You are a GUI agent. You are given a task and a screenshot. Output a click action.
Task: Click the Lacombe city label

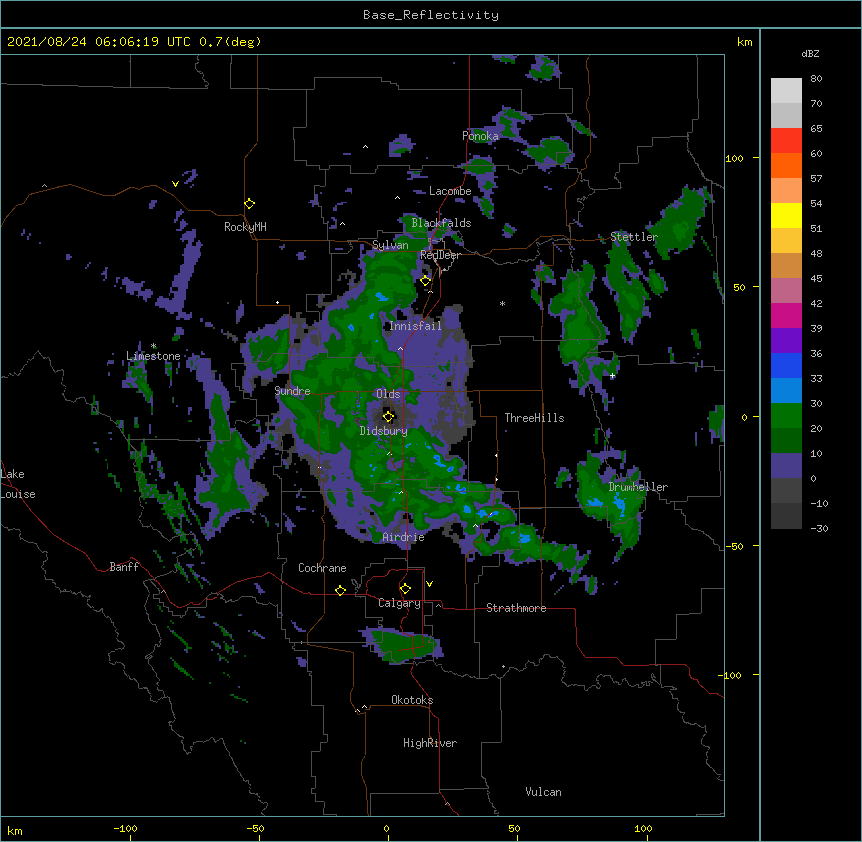tap(450, 191)
